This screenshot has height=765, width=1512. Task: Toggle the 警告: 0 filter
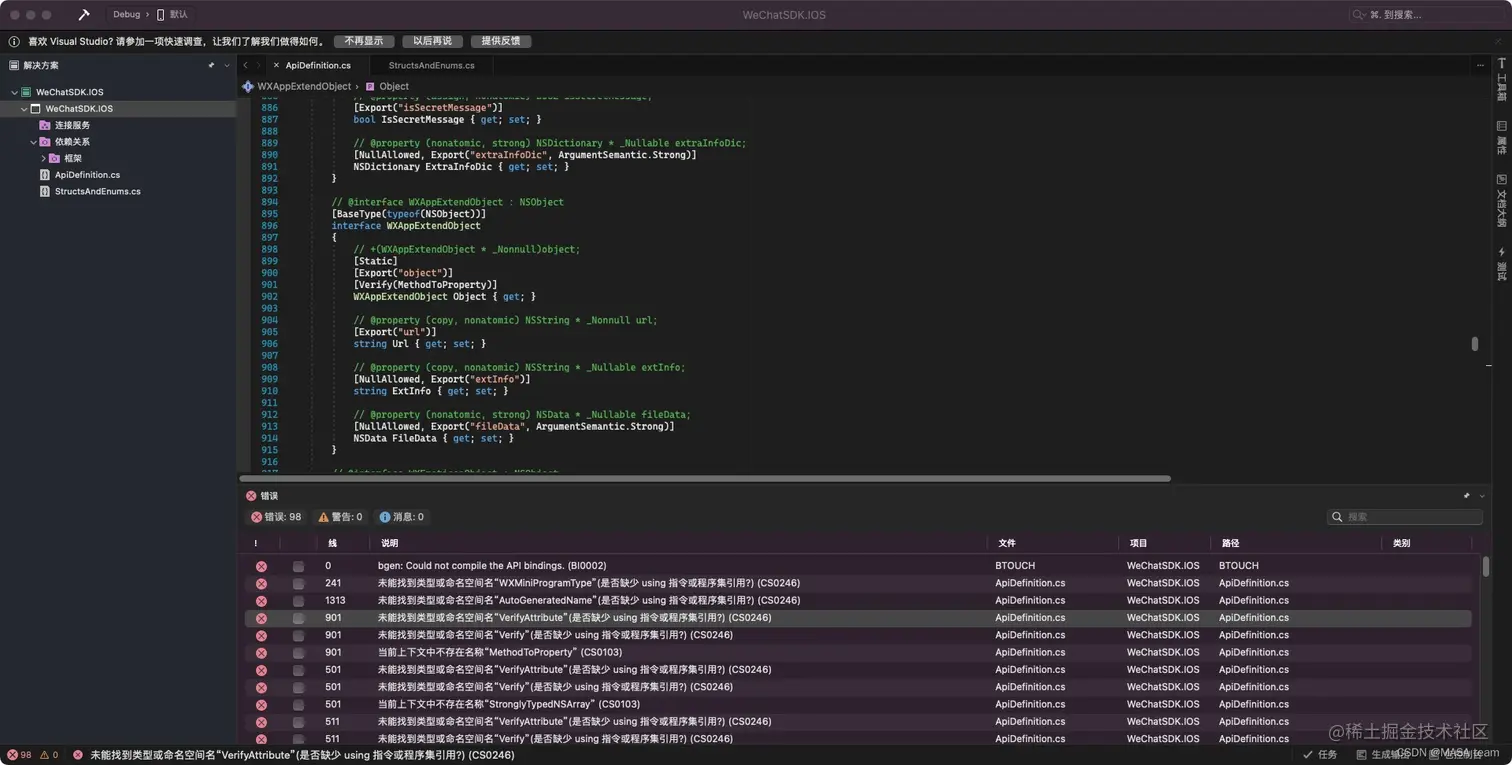click(x=340, y=517)
